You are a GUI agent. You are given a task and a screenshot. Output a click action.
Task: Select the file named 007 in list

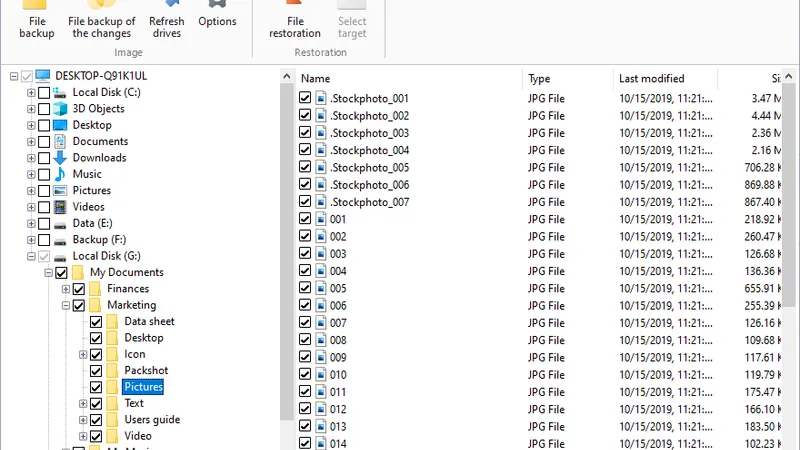338,323
